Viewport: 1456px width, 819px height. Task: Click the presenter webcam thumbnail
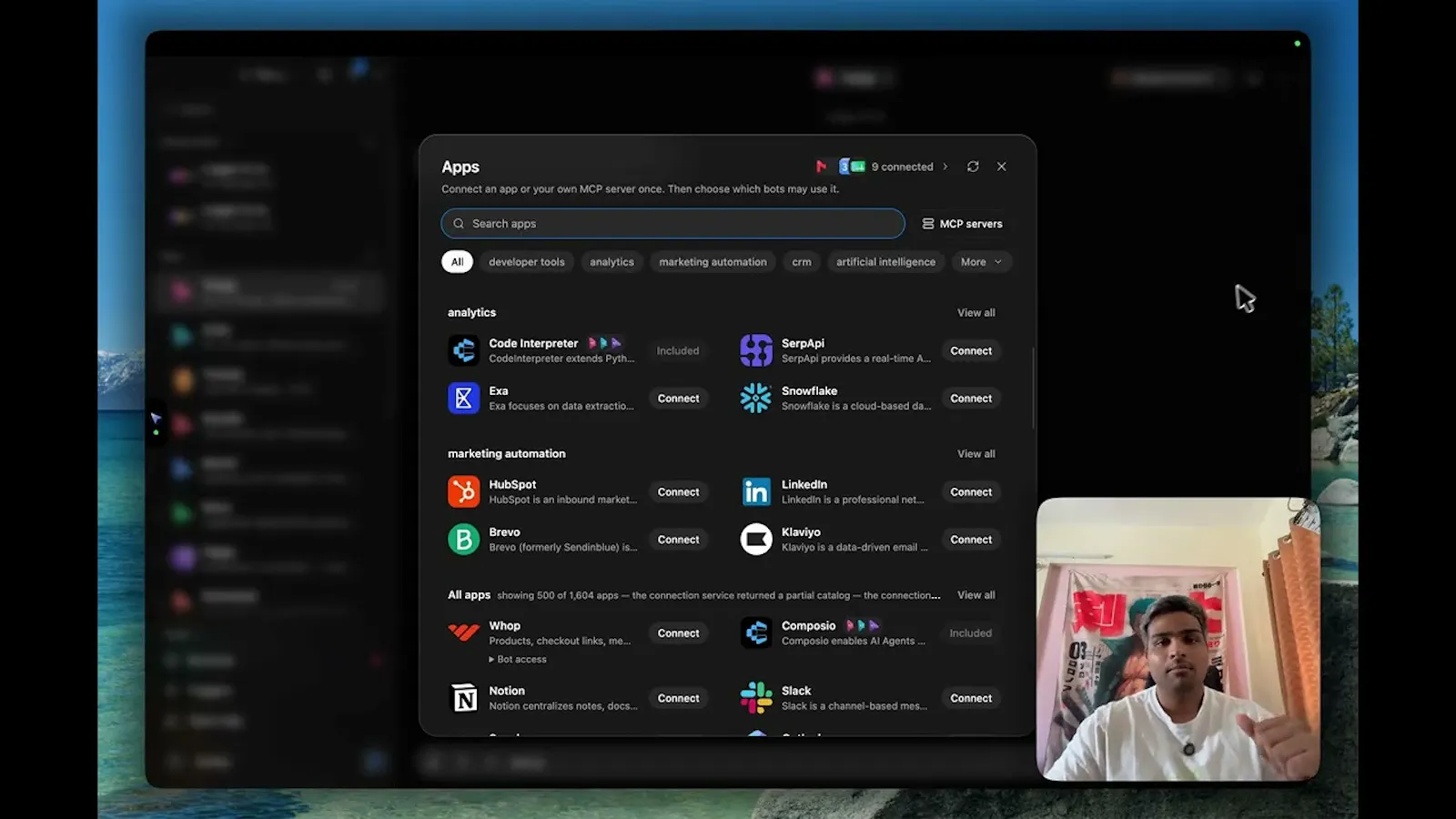[1178, 639]
